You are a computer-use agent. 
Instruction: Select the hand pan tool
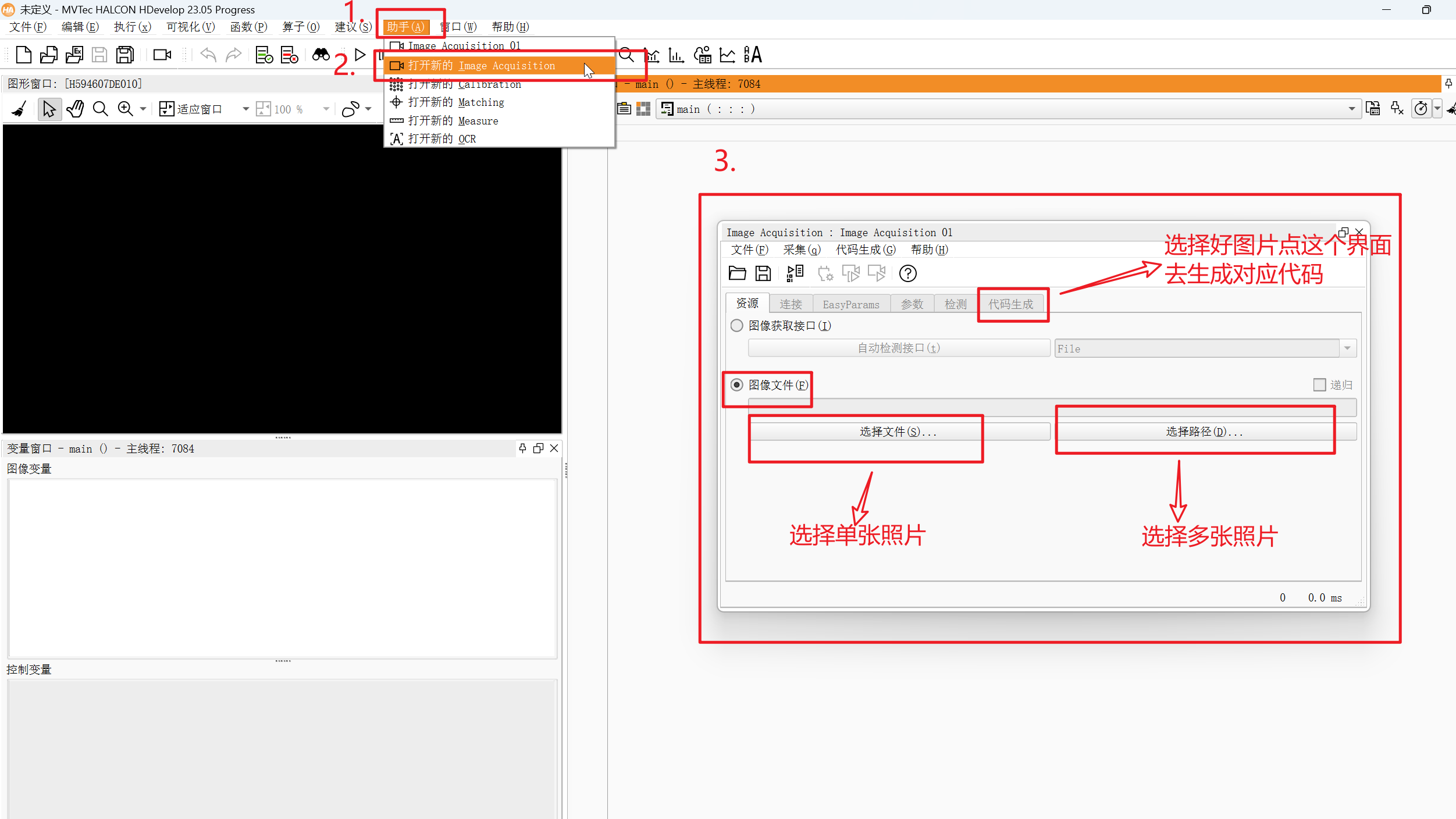coord(75,109)
